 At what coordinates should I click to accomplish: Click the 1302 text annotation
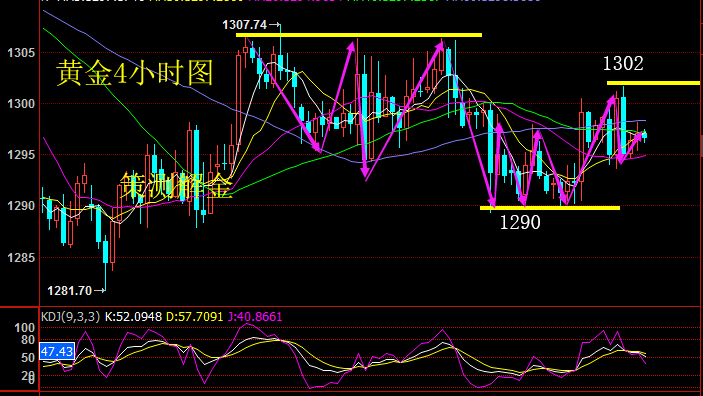point(623,64)
